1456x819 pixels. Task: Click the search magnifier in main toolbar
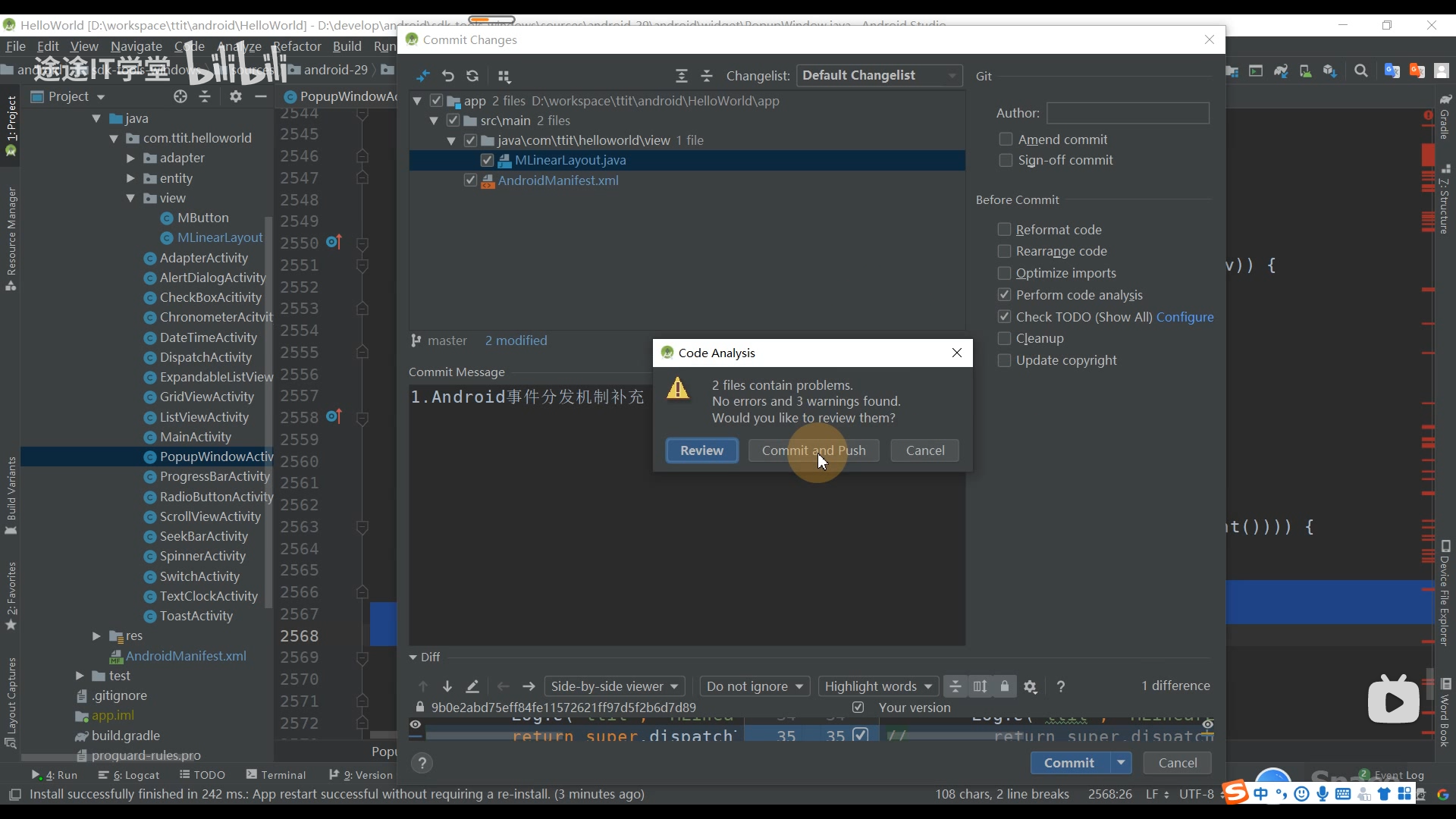click(x=1361, y=71)
